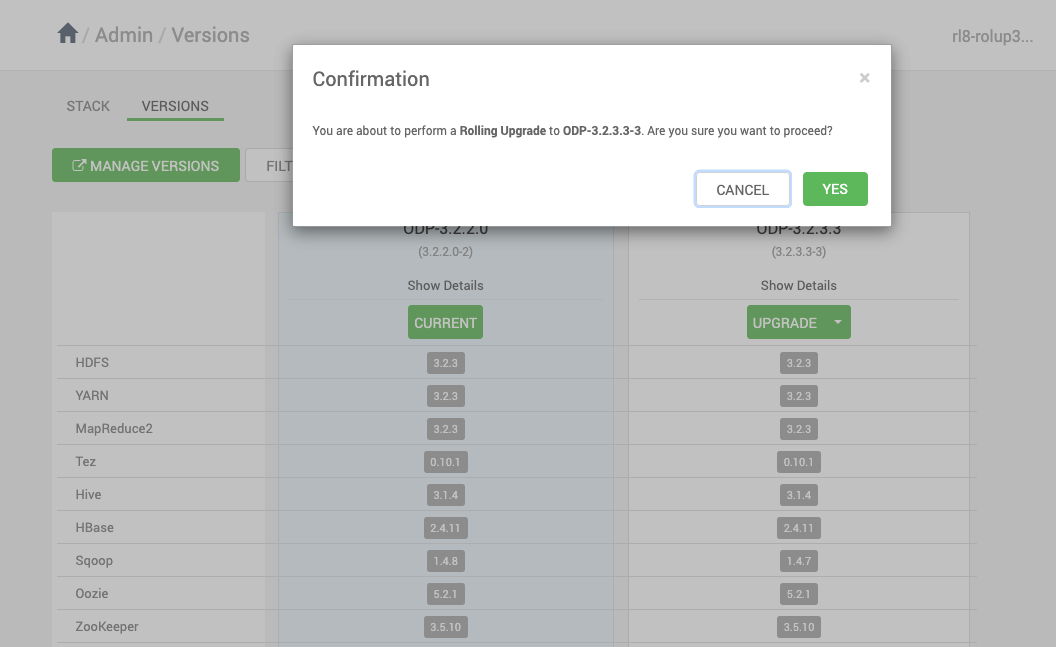
Task: Click the Current button under ODP-3.2.2.0
Action: [x=445, y=323]
